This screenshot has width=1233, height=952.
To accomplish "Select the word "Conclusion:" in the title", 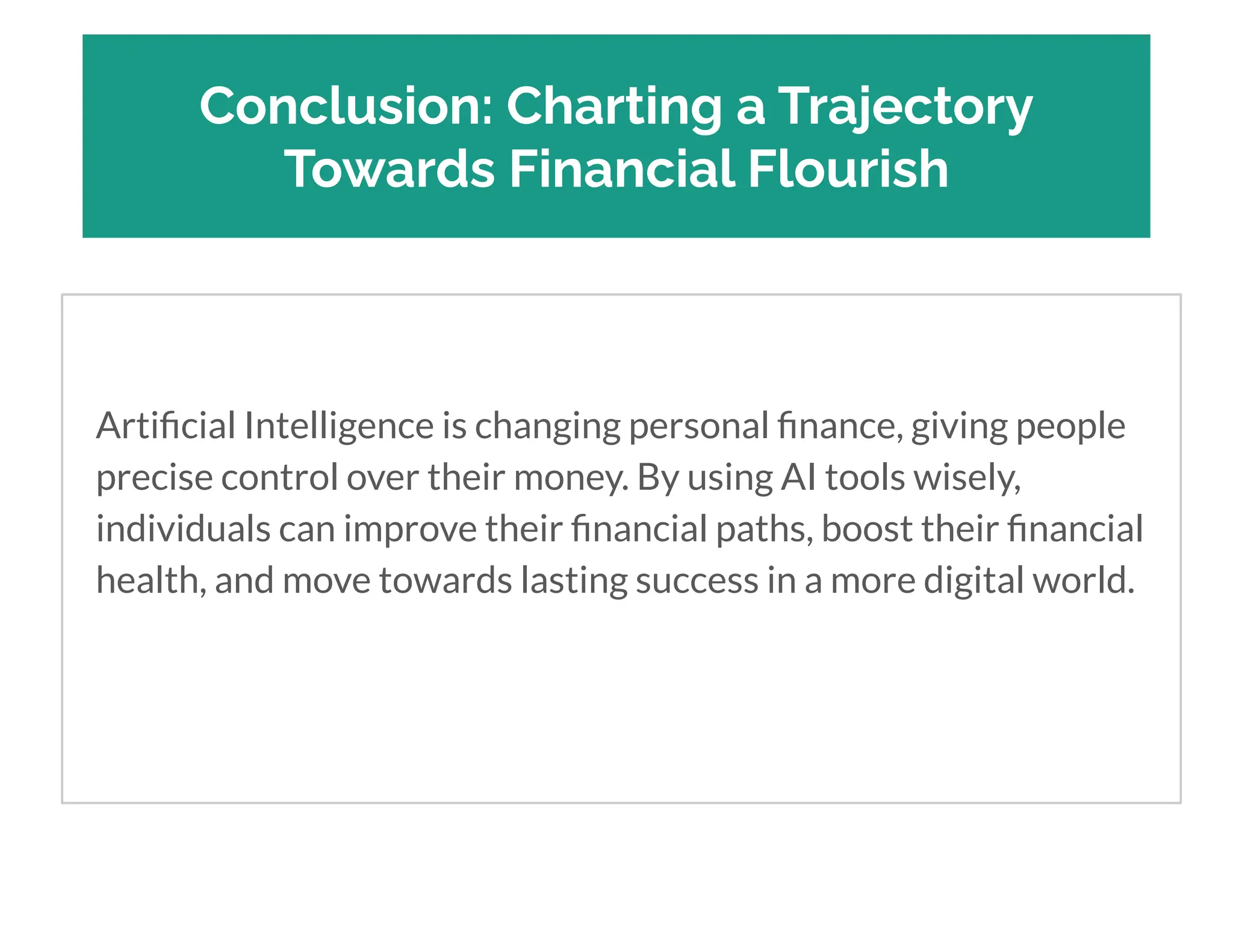I will 347,106.
